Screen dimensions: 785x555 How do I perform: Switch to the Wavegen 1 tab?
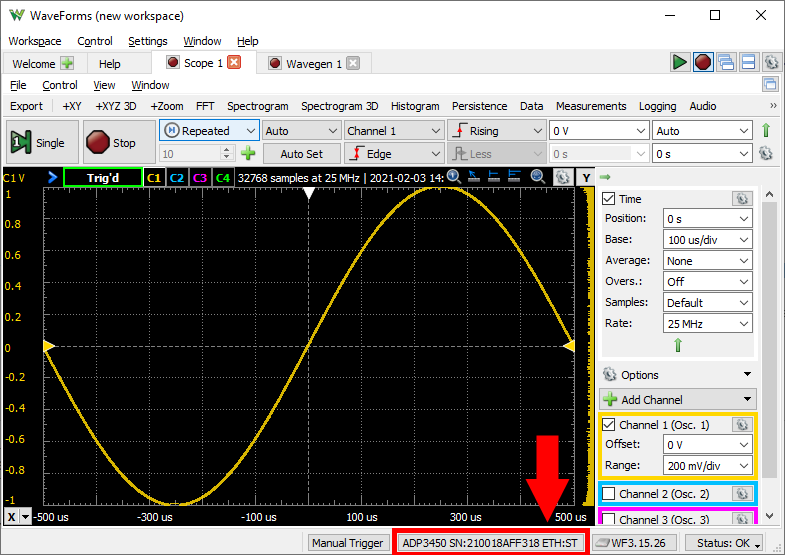313,64
